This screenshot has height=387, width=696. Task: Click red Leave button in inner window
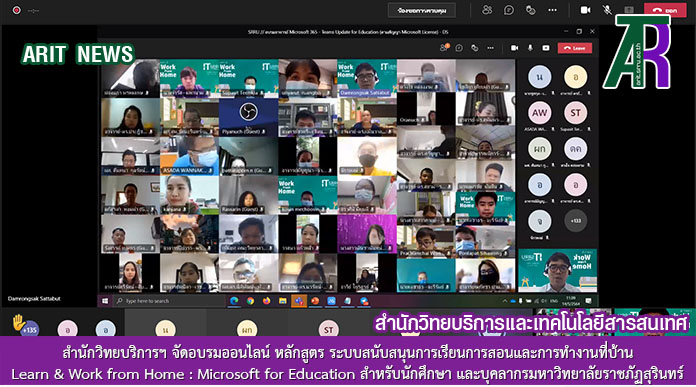coord(574,47)
